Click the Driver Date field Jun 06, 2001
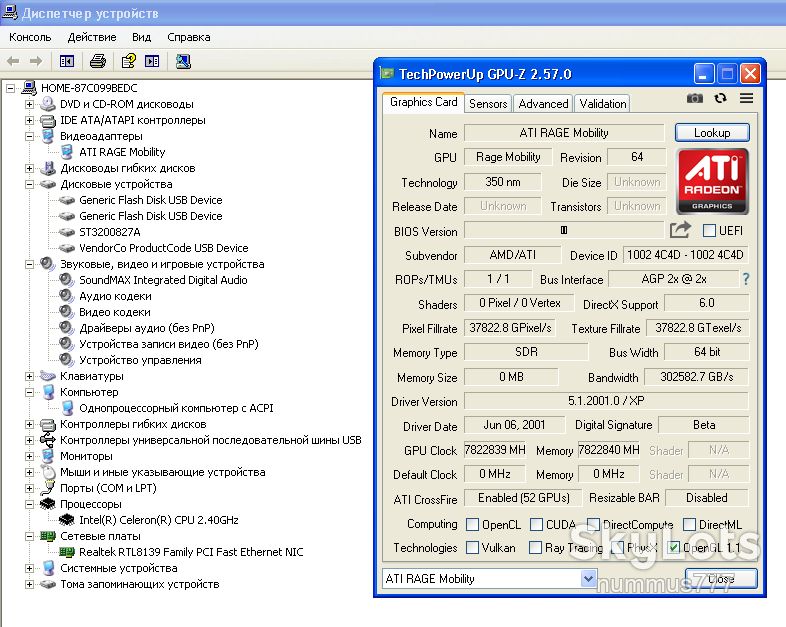The width and height of the screenshot is (786, 627). (514, 425)
